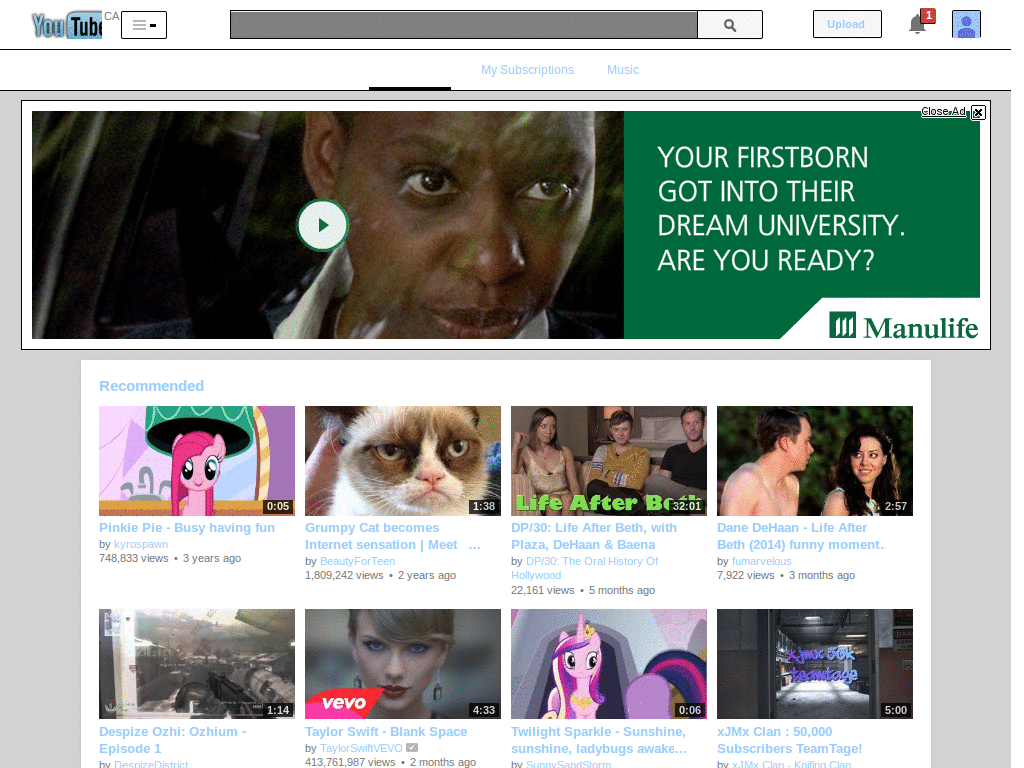
Task: Click the Close Ad text link
Action: [943, 112]
